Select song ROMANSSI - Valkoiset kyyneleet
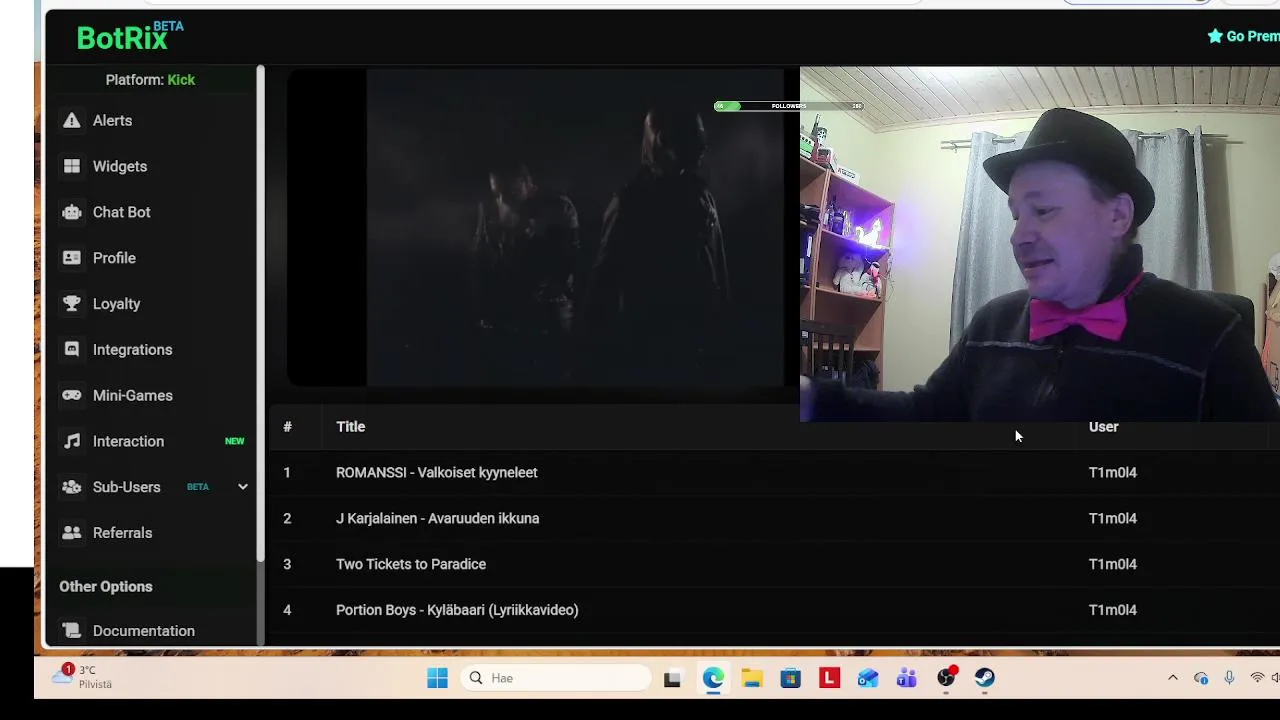Screen dimensions: 1280x720 click(x=436, y=472)
